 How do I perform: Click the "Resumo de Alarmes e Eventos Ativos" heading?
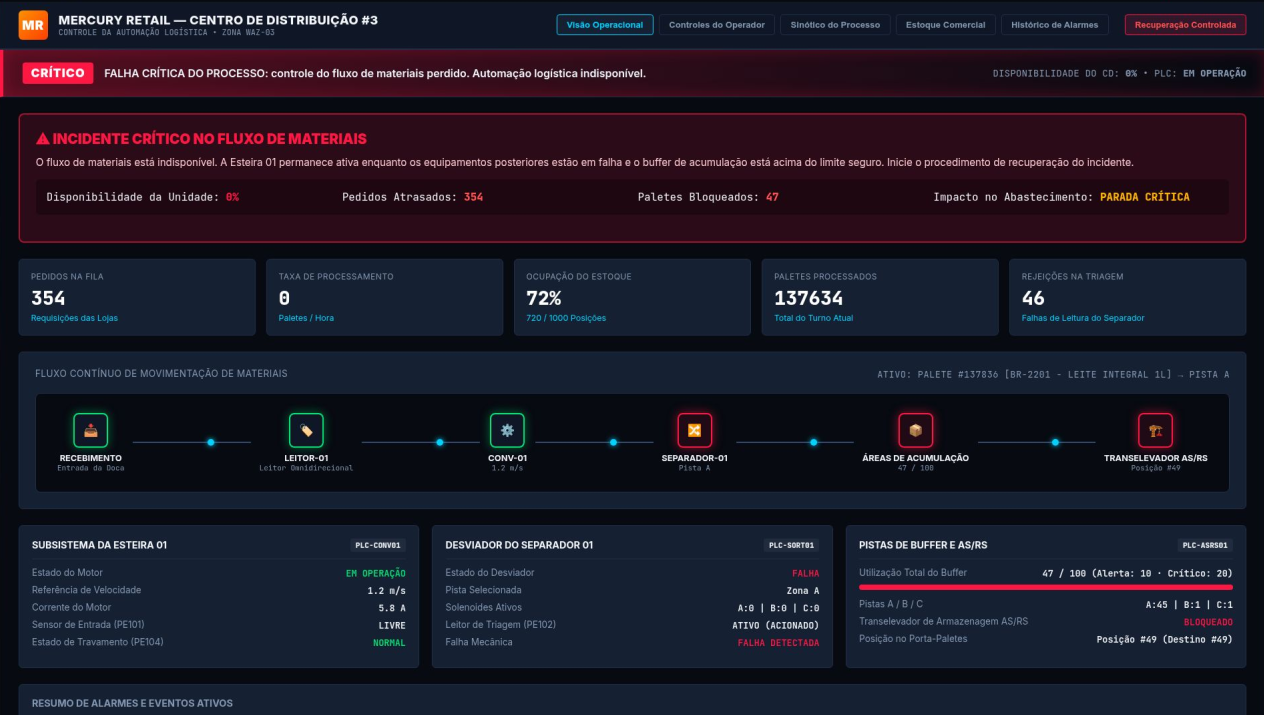[132, 703]
